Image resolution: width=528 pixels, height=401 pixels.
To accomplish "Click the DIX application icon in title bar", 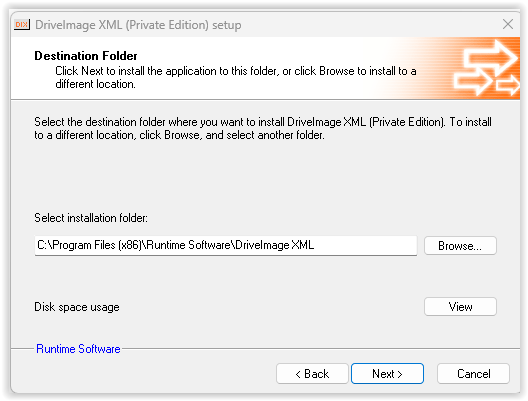I will tap(22, 25).
